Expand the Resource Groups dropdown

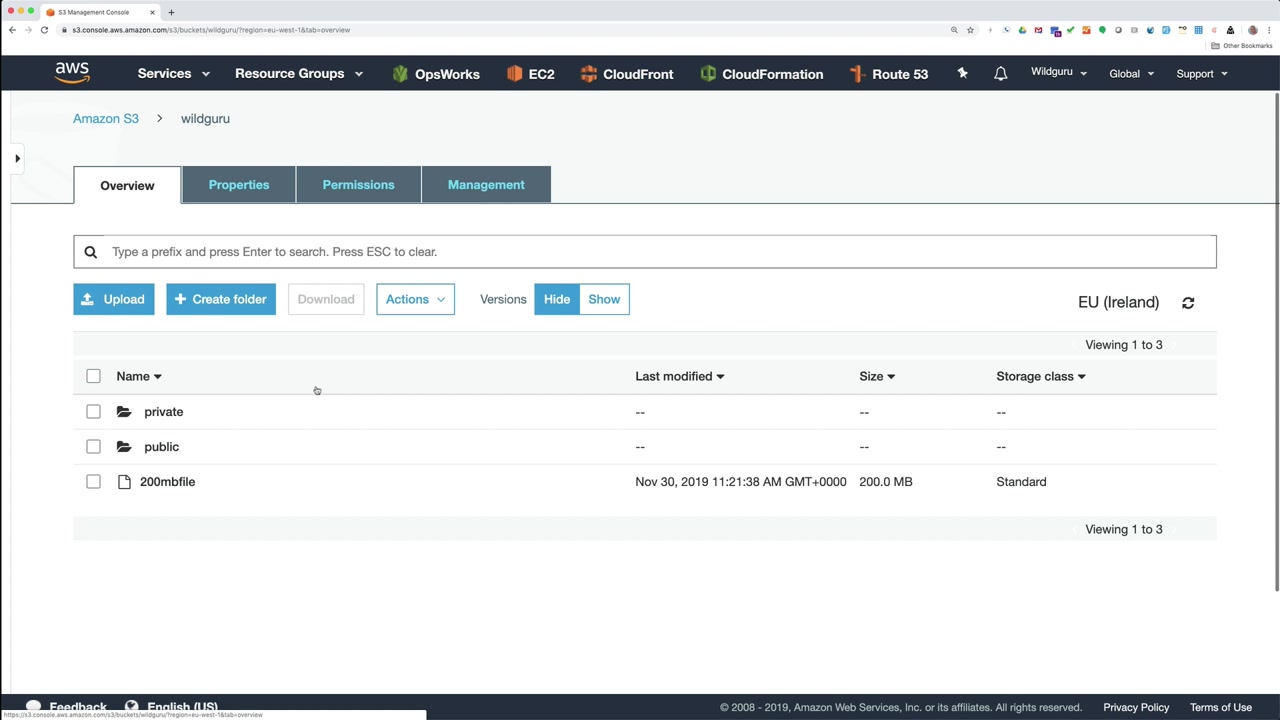[x=299, y=74]
